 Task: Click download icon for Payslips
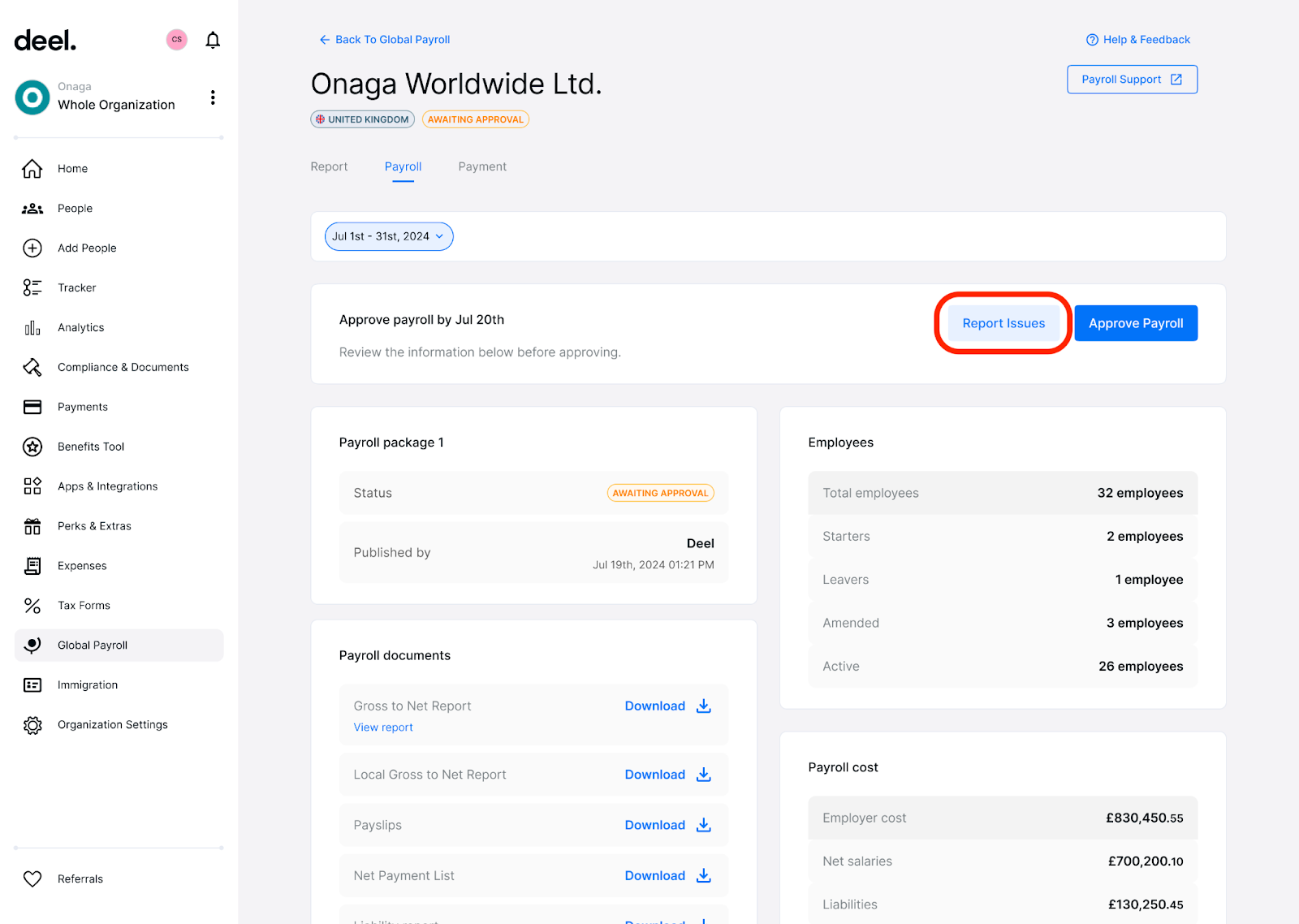click(x=704, y=825)
